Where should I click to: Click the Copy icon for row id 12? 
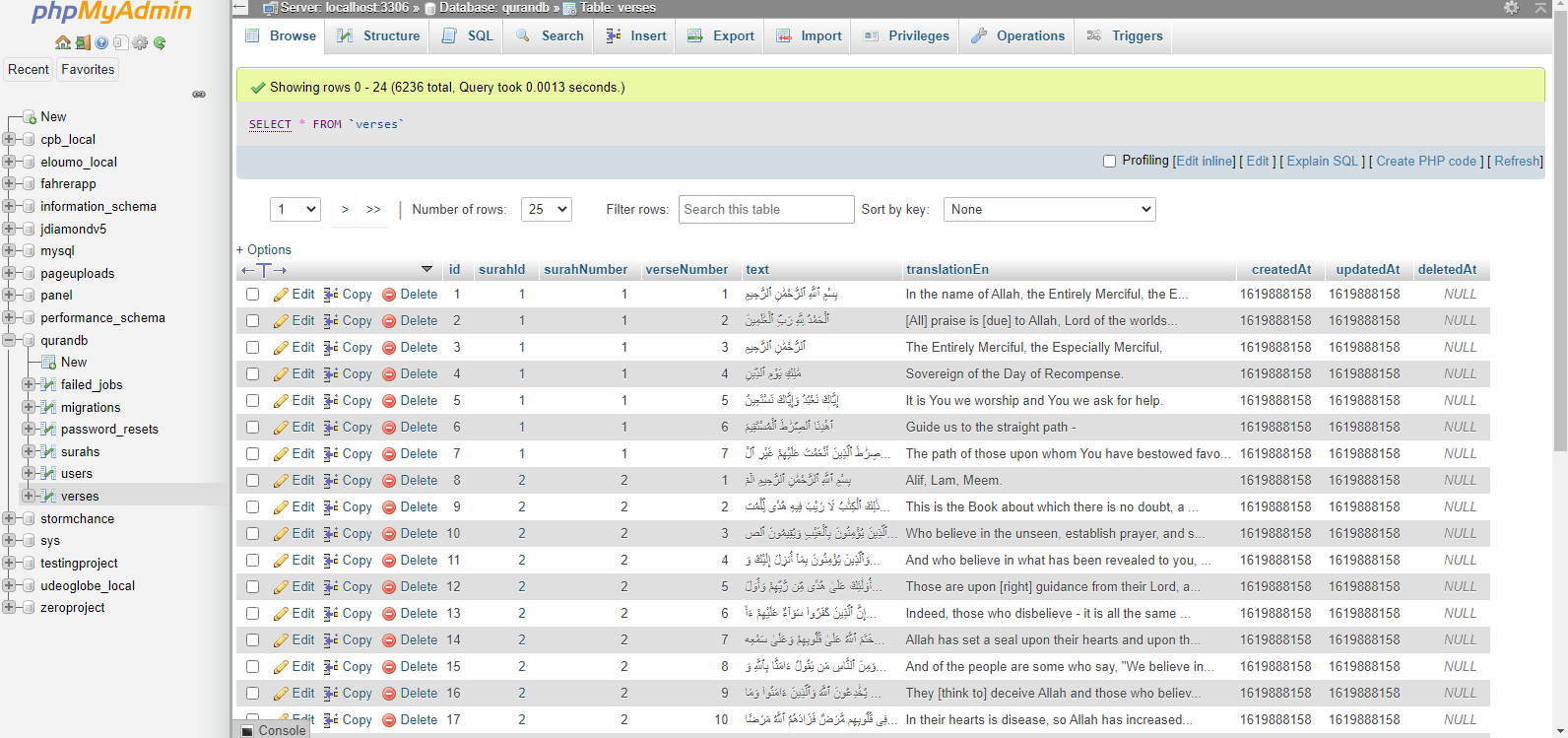331,587
